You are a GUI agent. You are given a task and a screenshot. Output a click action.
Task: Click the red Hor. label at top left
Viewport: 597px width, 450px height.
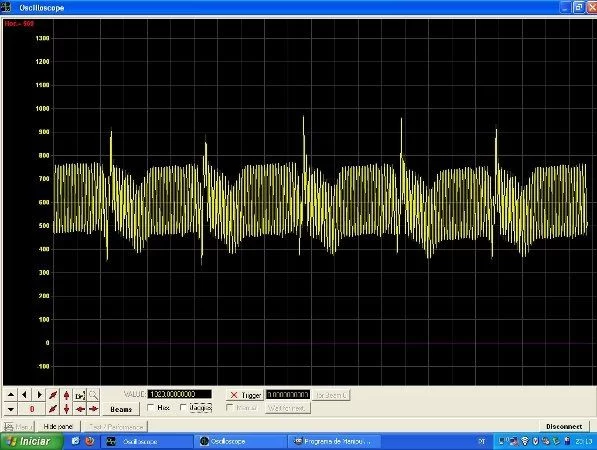point(19,24)
